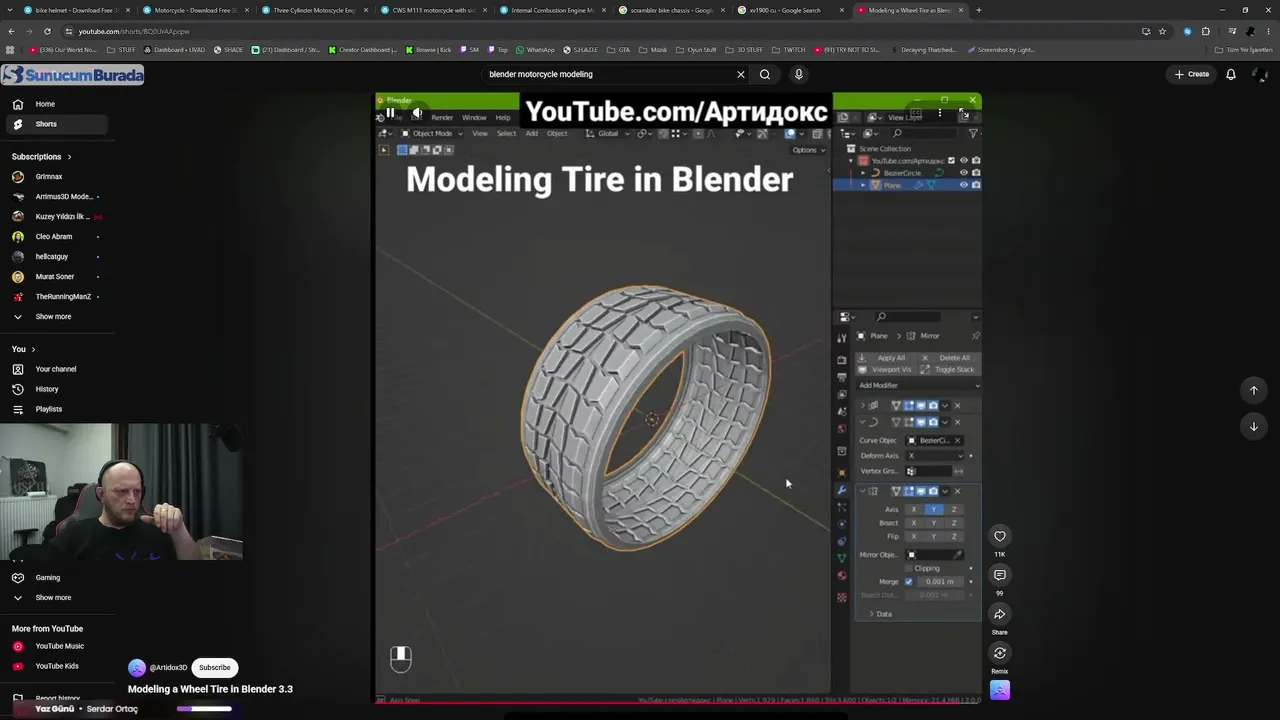This screenshot has width=1280, height=720.
Task: Open Gaming in the sidebar
Action: coord(57,578)
